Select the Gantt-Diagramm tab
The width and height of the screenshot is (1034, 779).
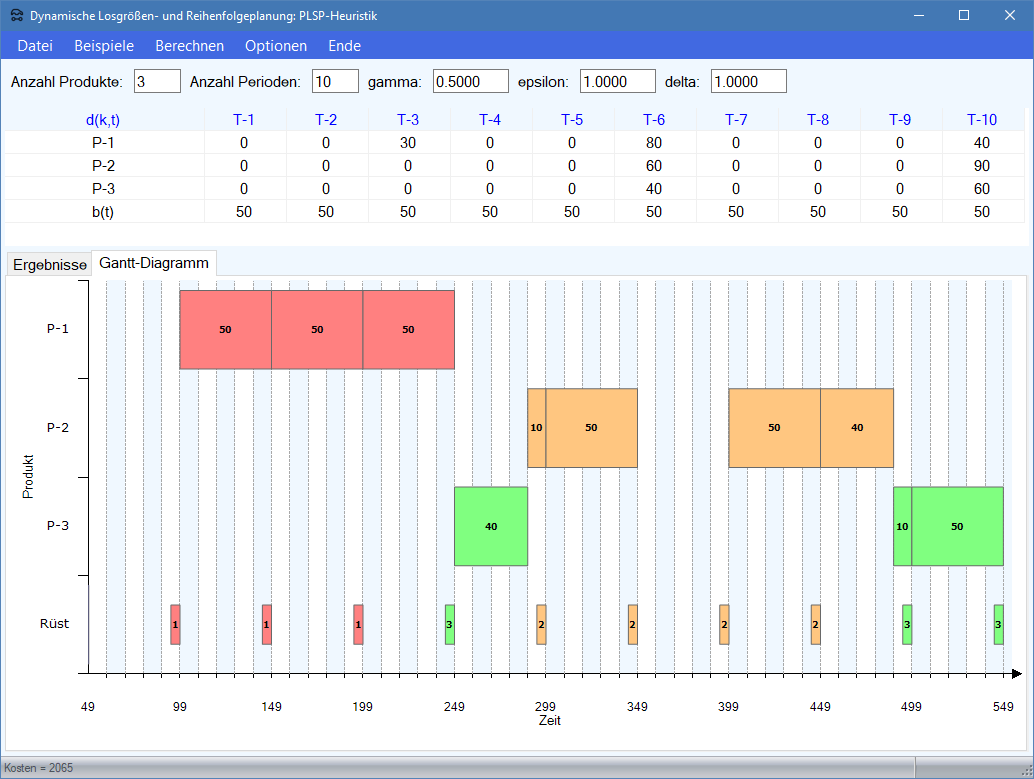(x=154, y=263)
